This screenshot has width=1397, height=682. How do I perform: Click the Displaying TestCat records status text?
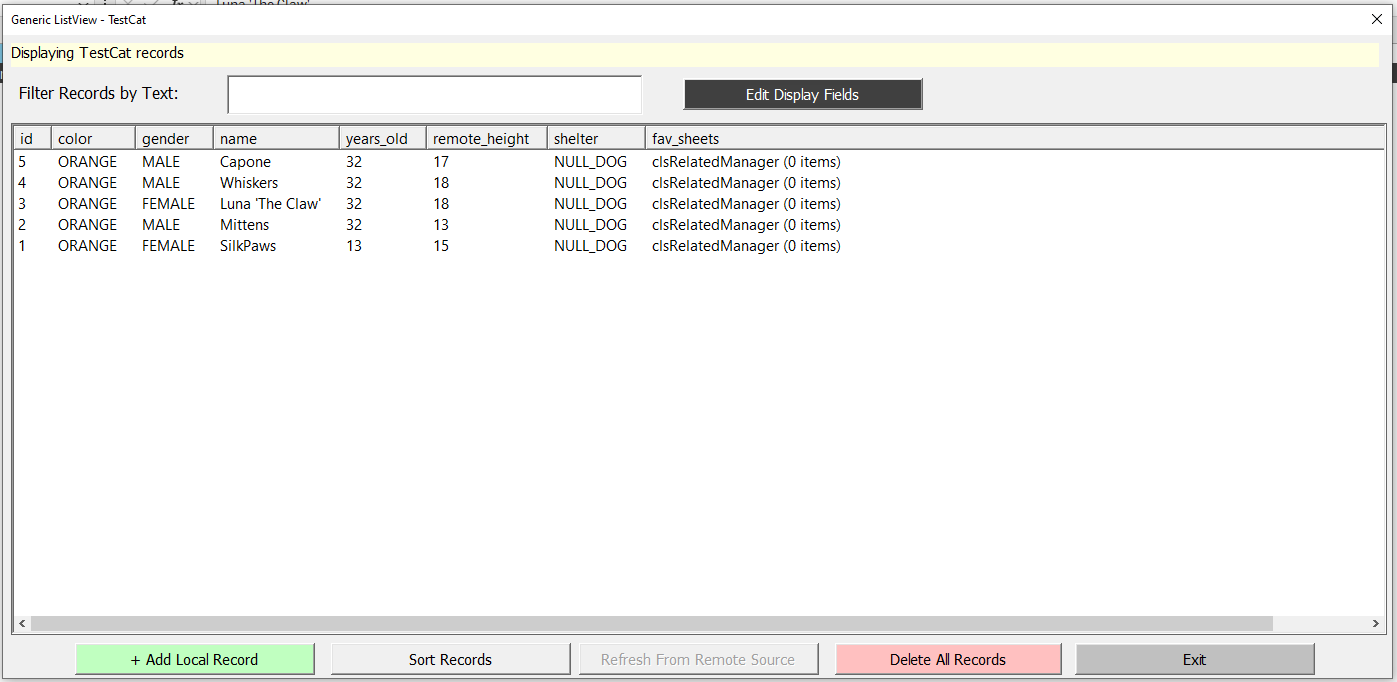97,53
